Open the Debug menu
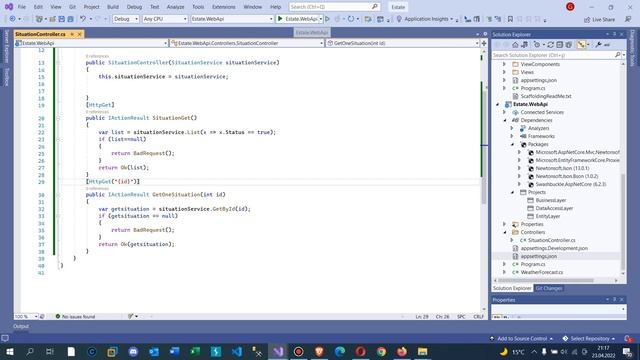 click(x=134, y=7)
